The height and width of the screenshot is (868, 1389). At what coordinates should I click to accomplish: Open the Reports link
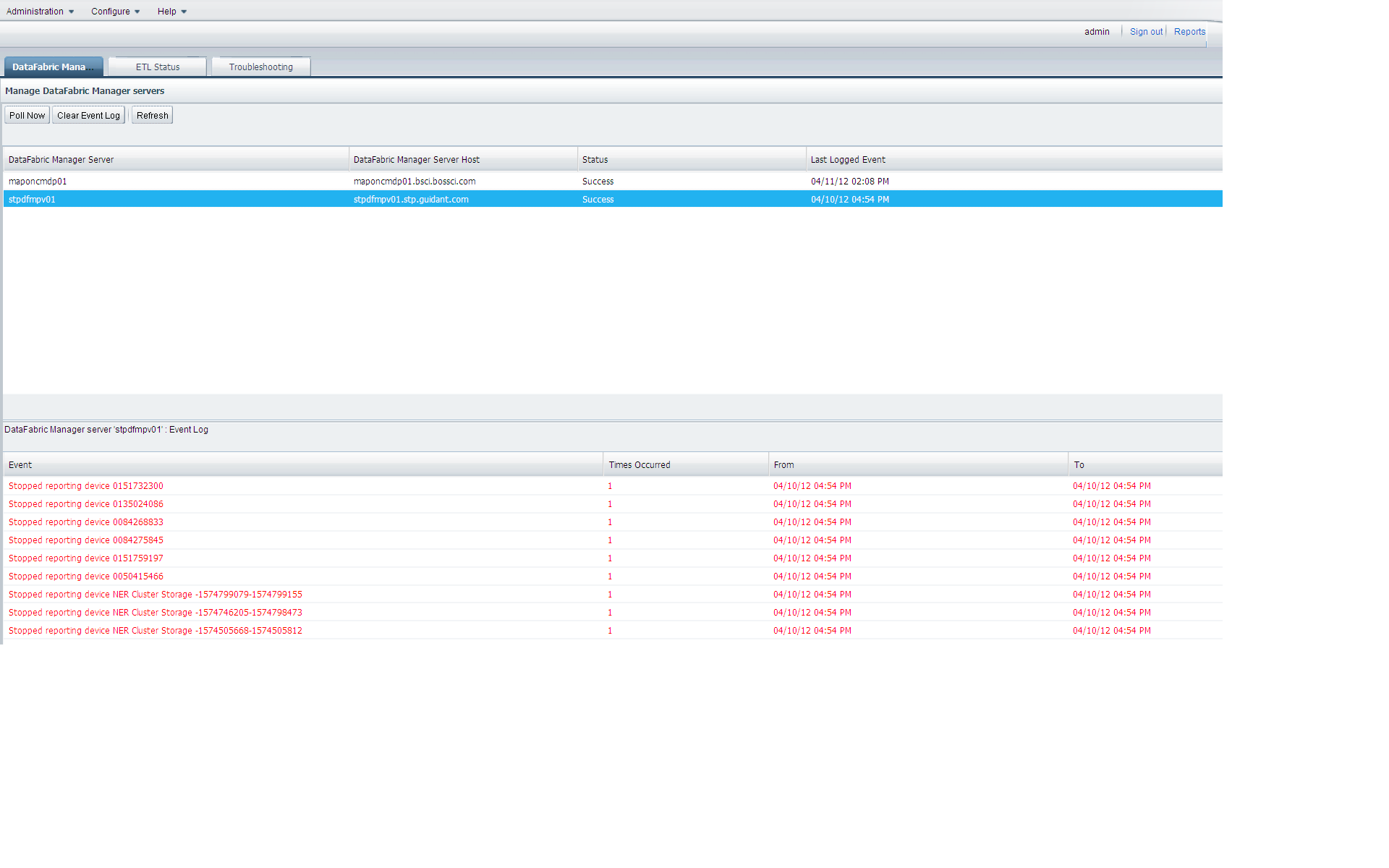[1189, 32]
